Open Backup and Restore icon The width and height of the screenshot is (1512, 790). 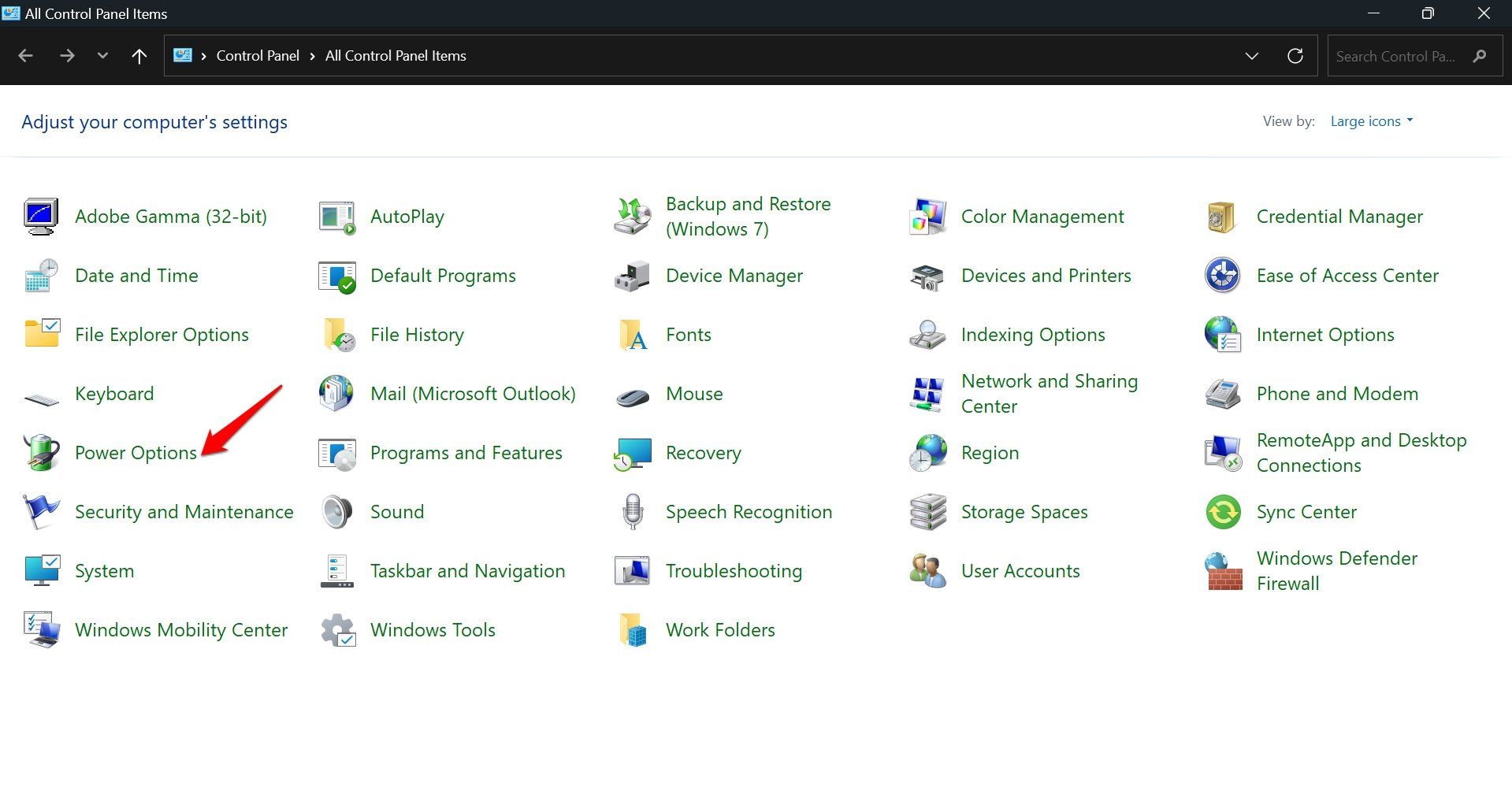point(633,217)
